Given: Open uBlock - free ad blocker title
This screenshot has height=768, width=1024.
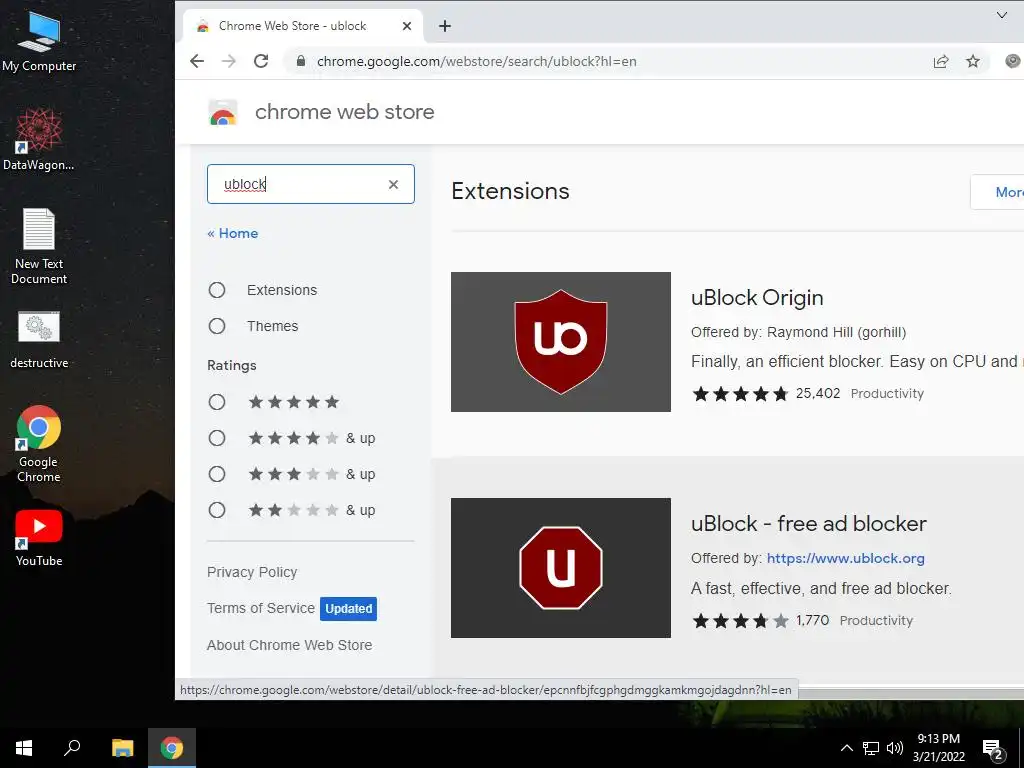Looking at the screenshot, I should 808,524.
